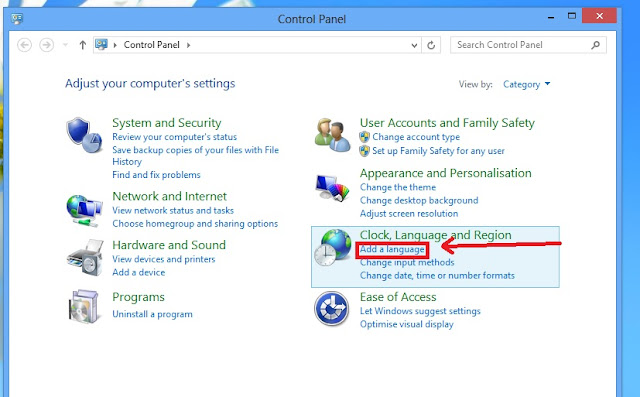The image size is (640, 397).
Task: Expand address bar history dropdown
Action: 414,45
